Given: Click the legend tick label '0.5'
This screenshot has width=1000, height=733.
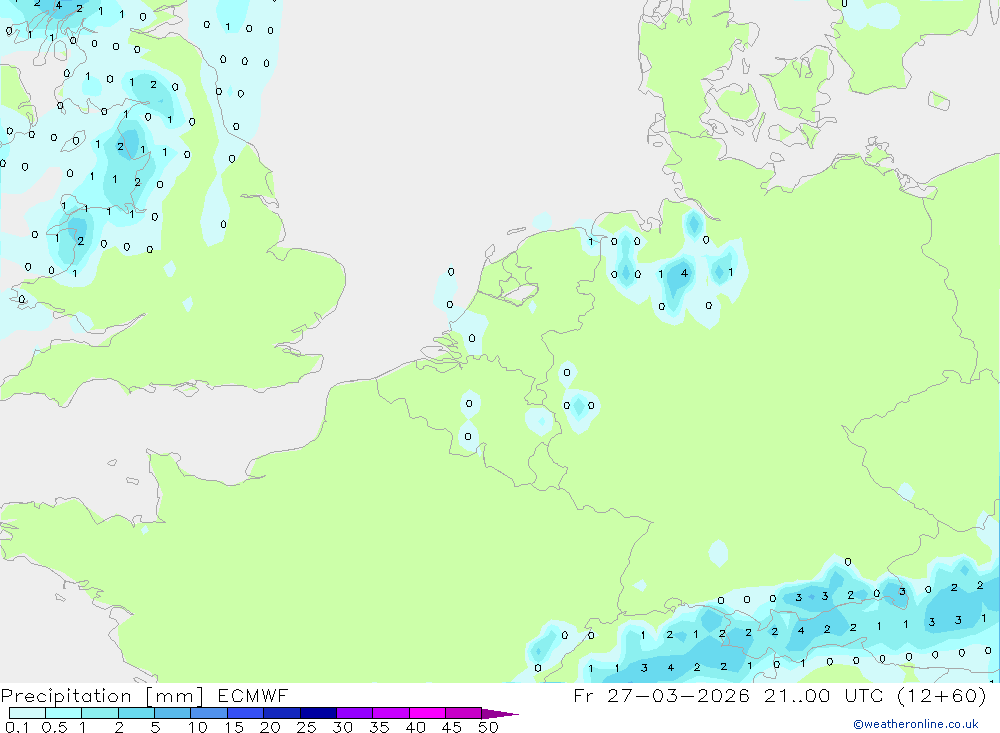Looking at the screenshot, I should point(54,727).
